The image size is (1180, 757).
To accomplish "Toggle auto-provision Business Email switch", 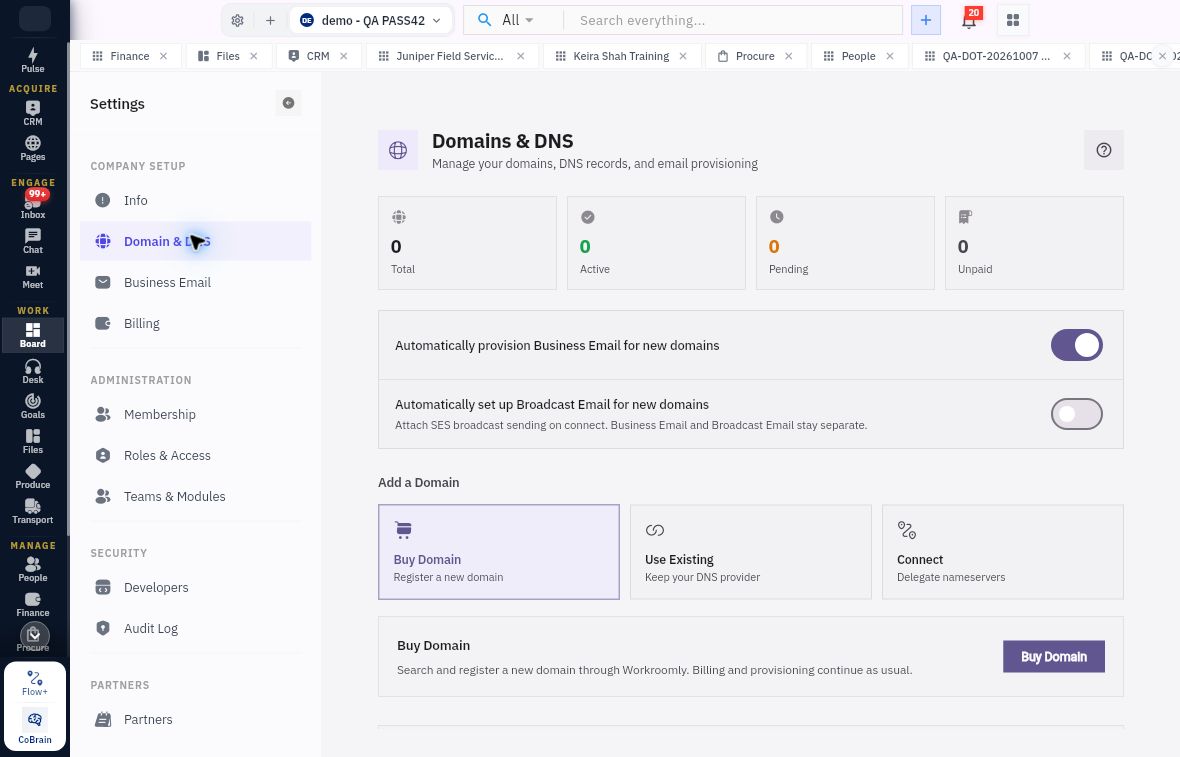I will (1076, 345).
